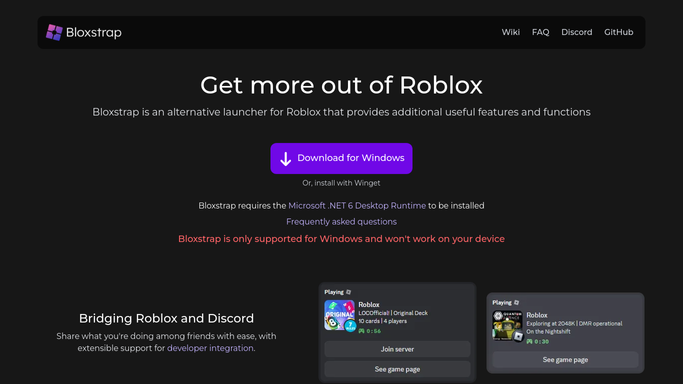Click See game page in second card
Screen dimensions: 683x384
(x=565, y=360)
